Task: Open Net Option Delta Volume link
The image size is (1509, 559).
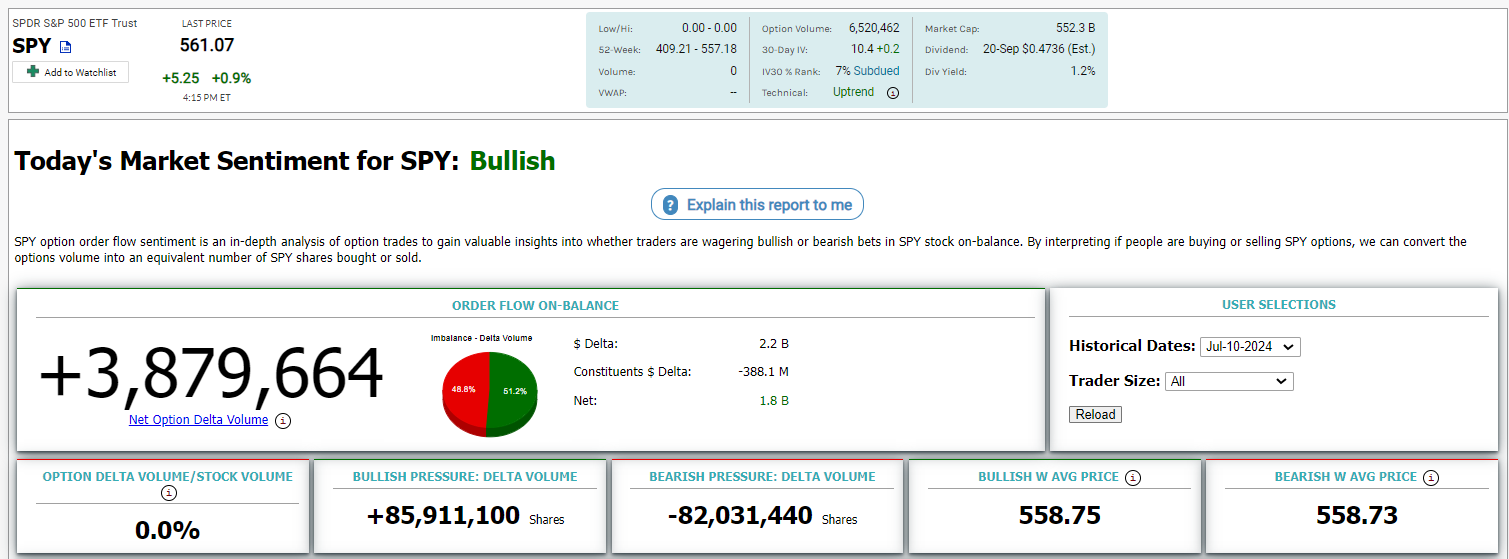Action: 198,420
